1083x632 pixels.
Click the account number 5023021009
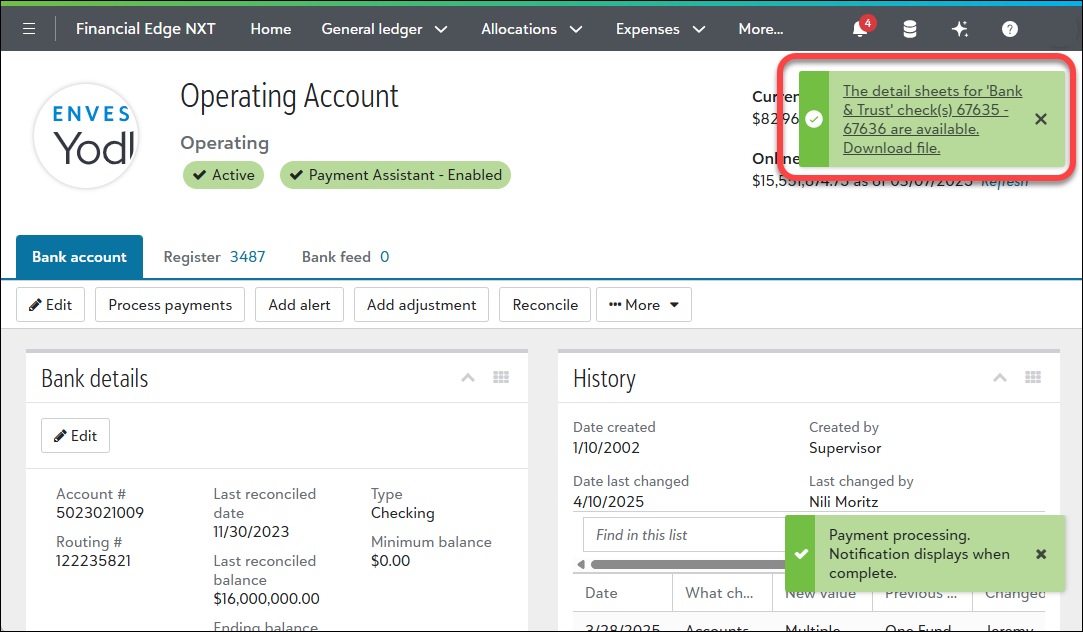(x=100, y=513)
